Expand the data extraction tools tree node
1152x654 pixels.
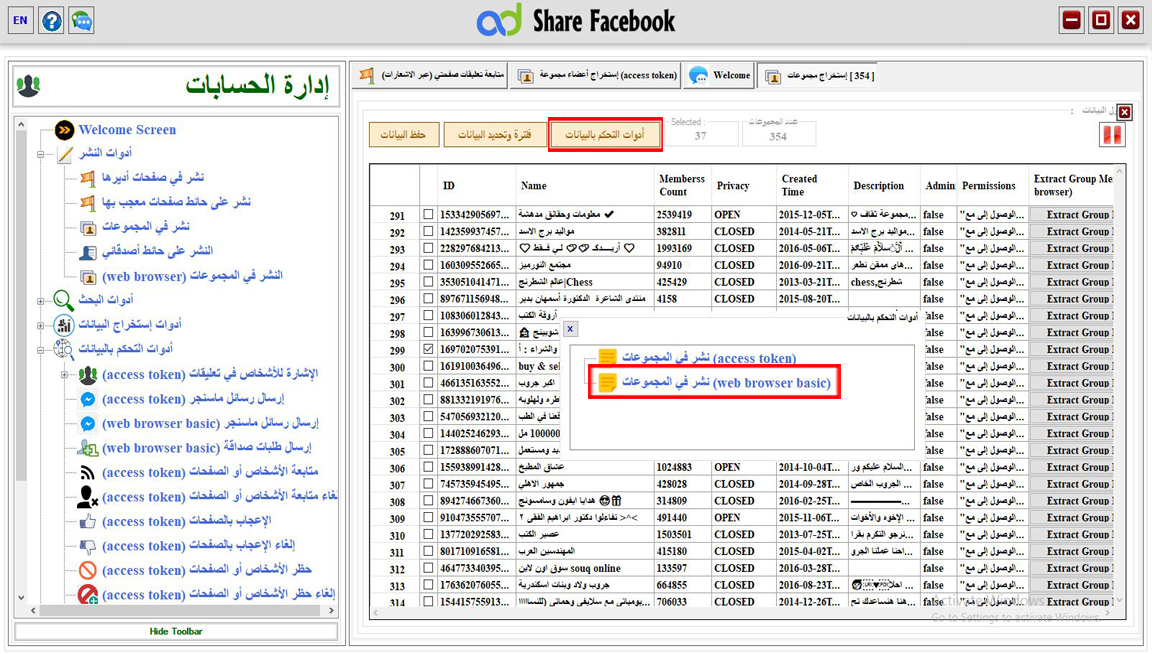(x=41, y=325)
